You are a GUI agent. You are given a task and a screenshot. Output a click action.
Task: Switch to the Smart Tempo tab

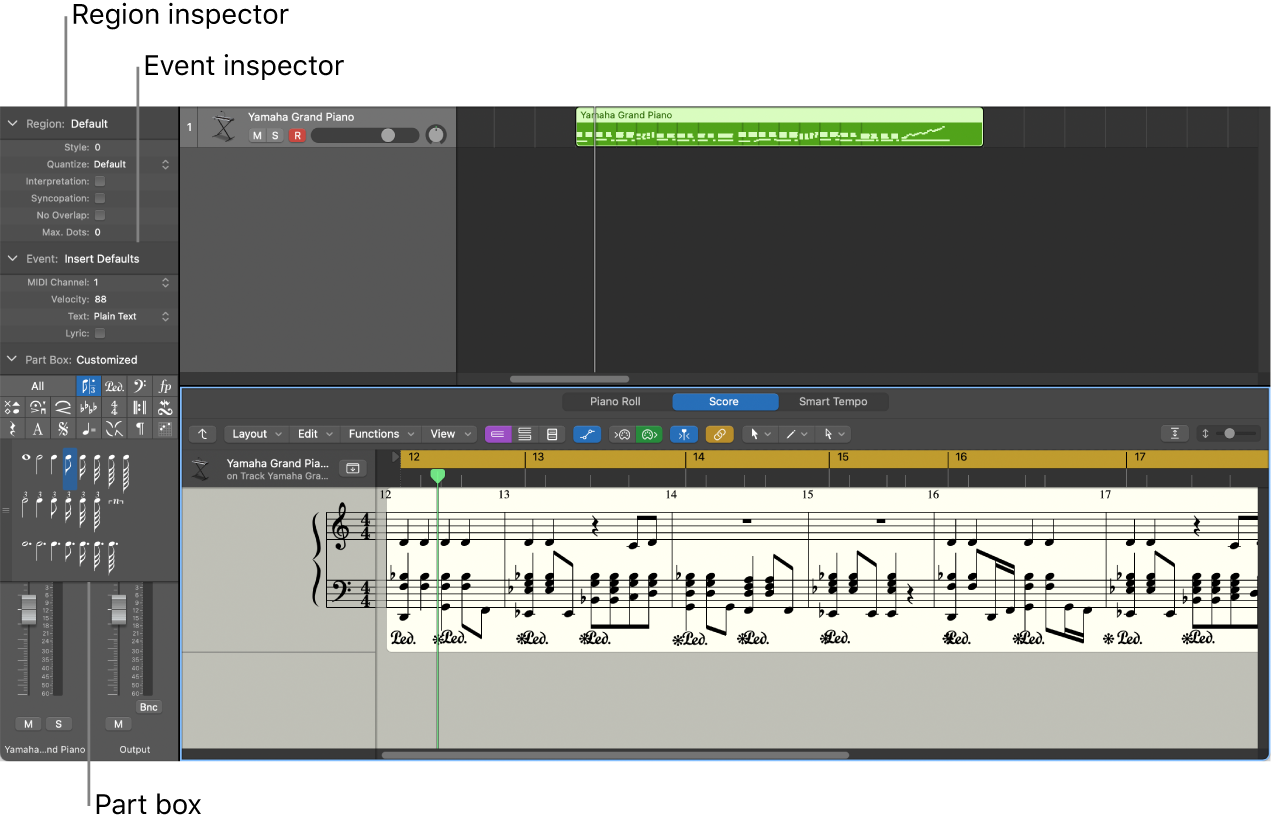tap(833, 402)
